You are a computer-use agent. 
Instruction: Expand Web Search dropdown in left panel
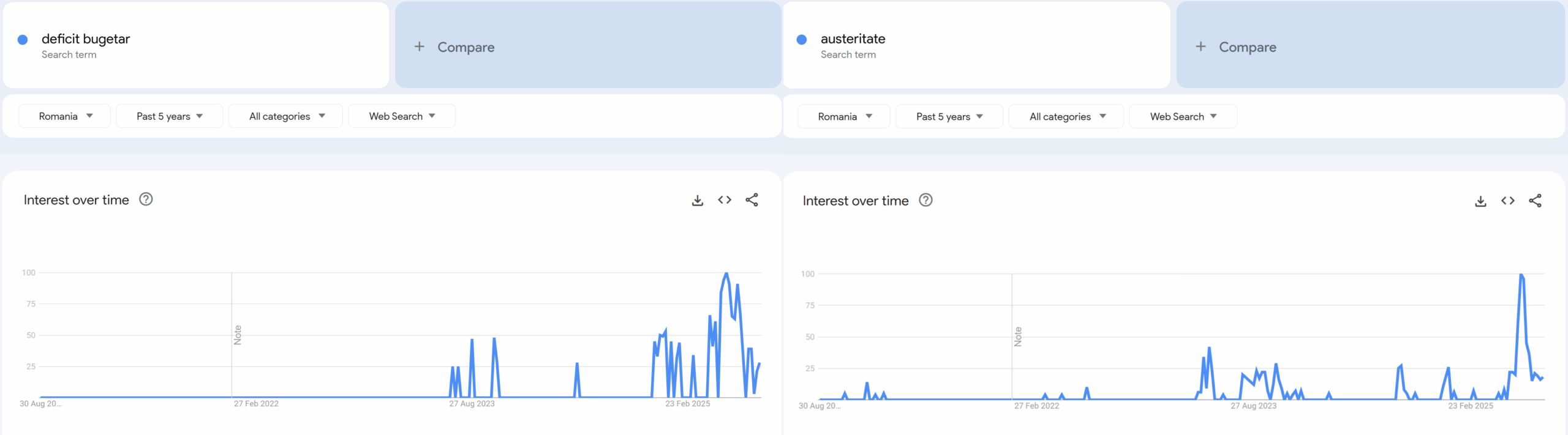pyautogui.click(x=402, y=116)
